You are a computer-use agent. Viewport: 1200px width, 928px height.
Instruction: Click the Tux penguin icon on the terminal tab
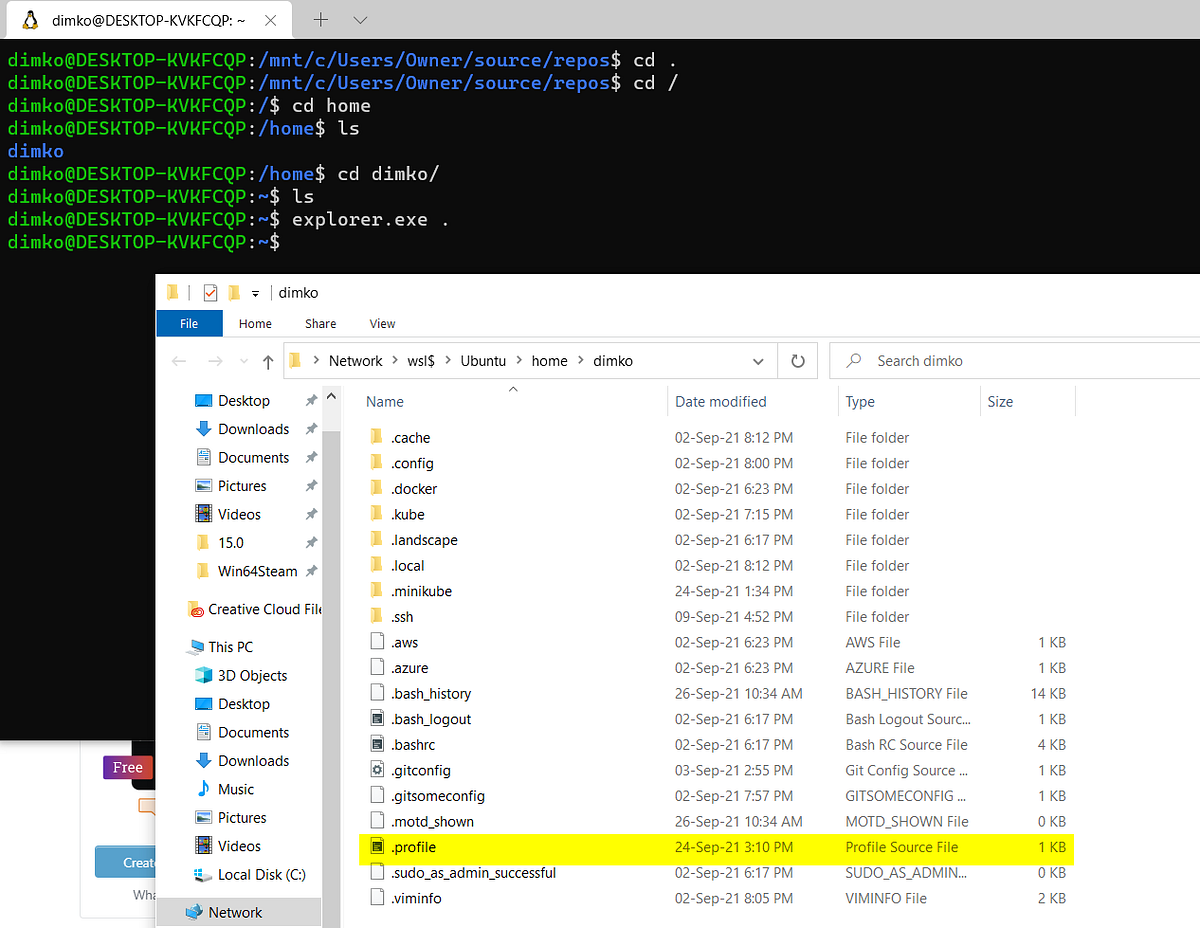point(29,19)
